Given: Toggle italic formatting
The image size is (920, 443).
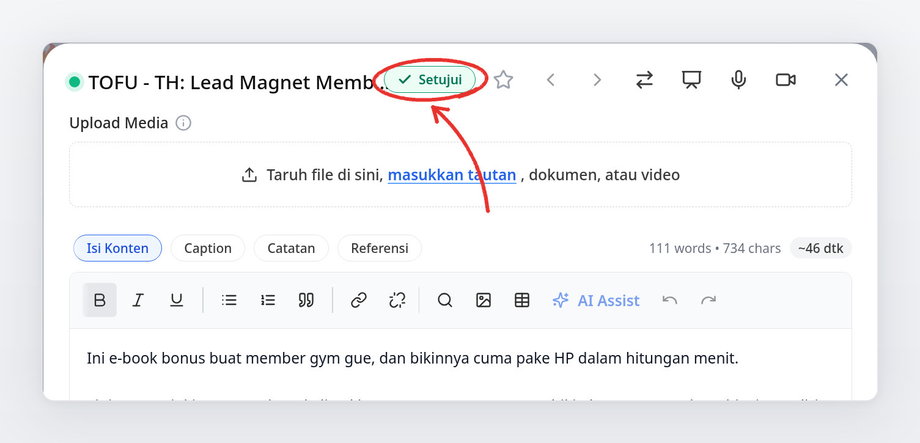Looking at the screenshot, I should coord(138,300).
